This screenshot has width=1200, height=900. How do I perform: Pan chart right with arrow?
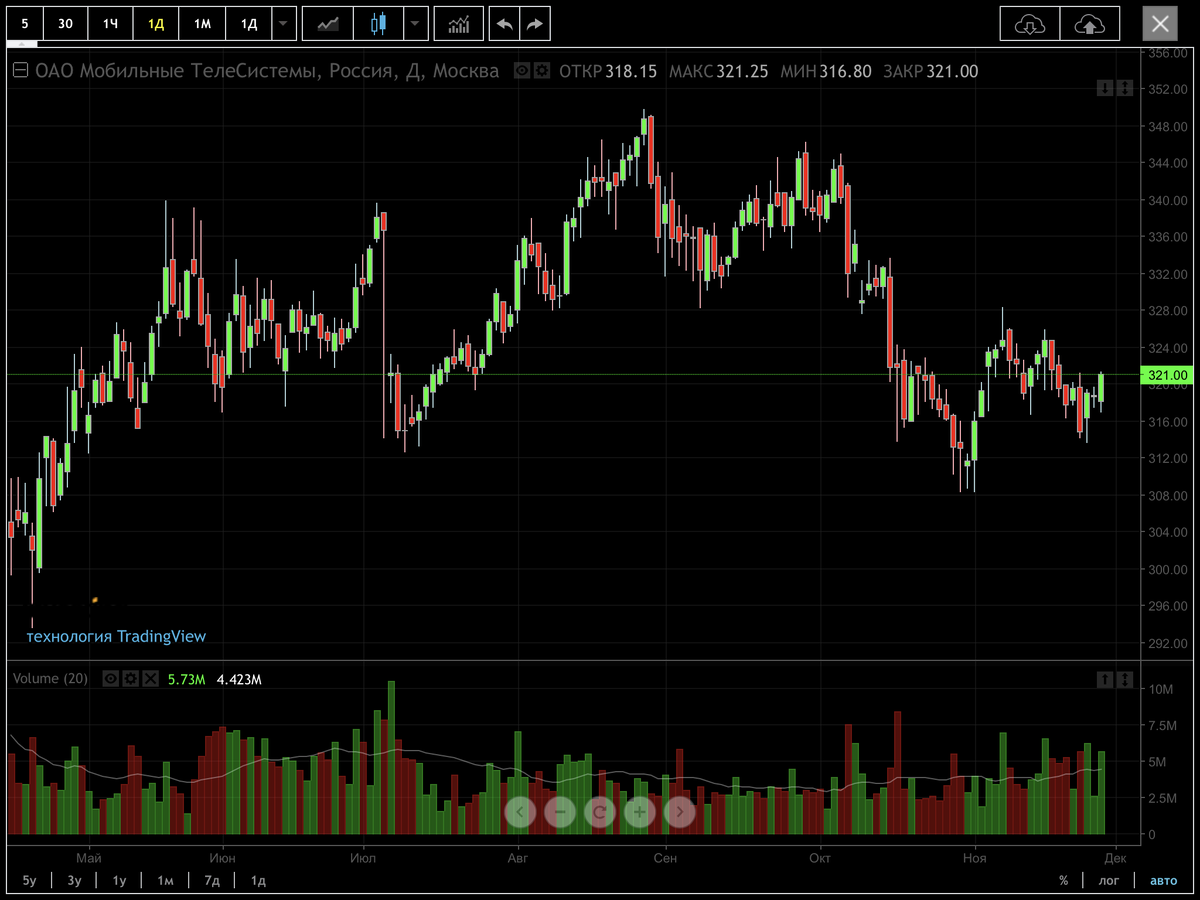click(680, 812)
